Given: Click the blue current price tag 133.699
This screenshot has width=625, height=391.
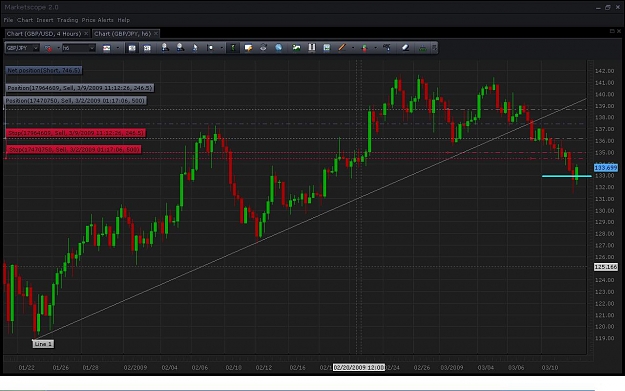Looking at the screenshot, I should tap(606, 168).
